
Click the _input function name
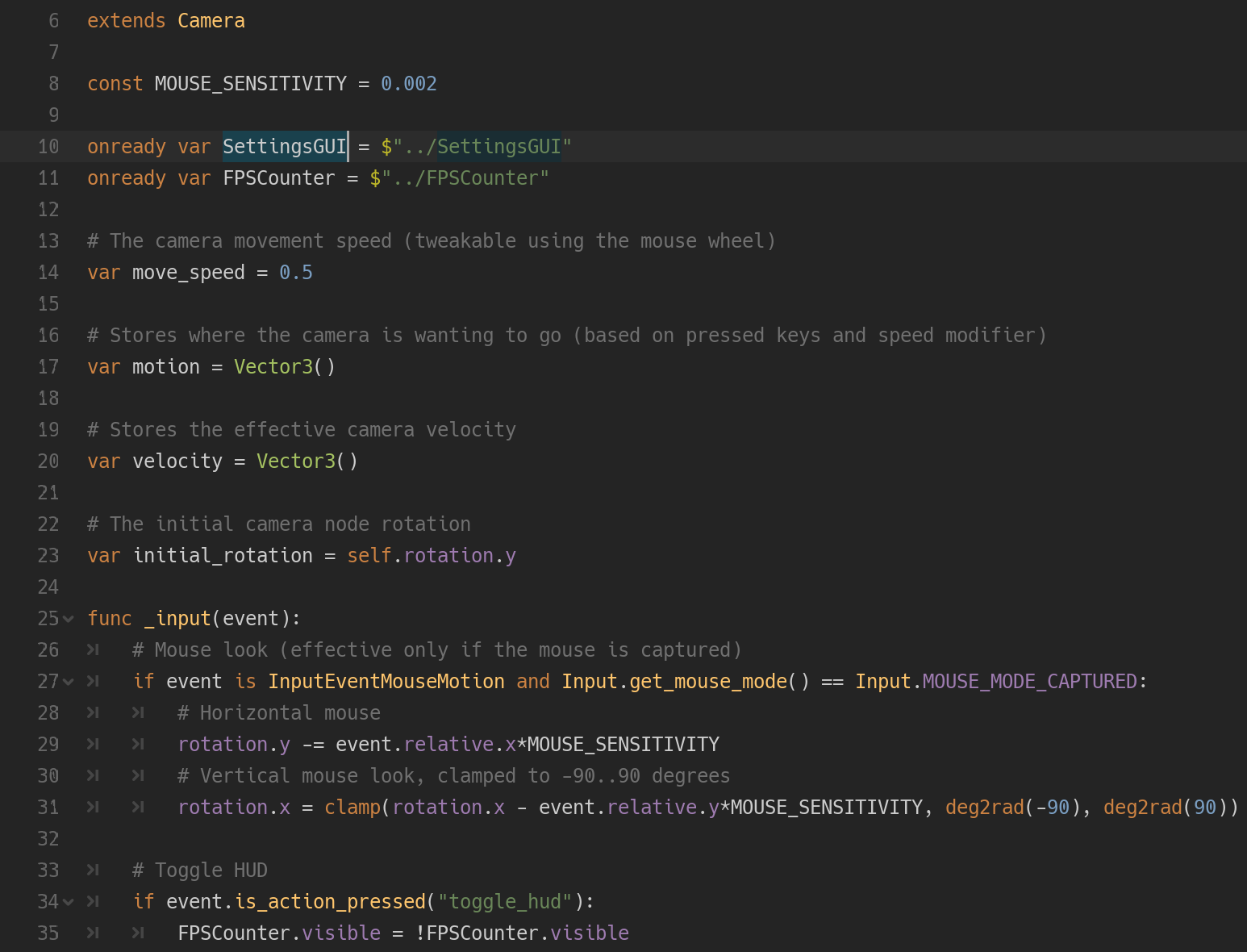177,619
